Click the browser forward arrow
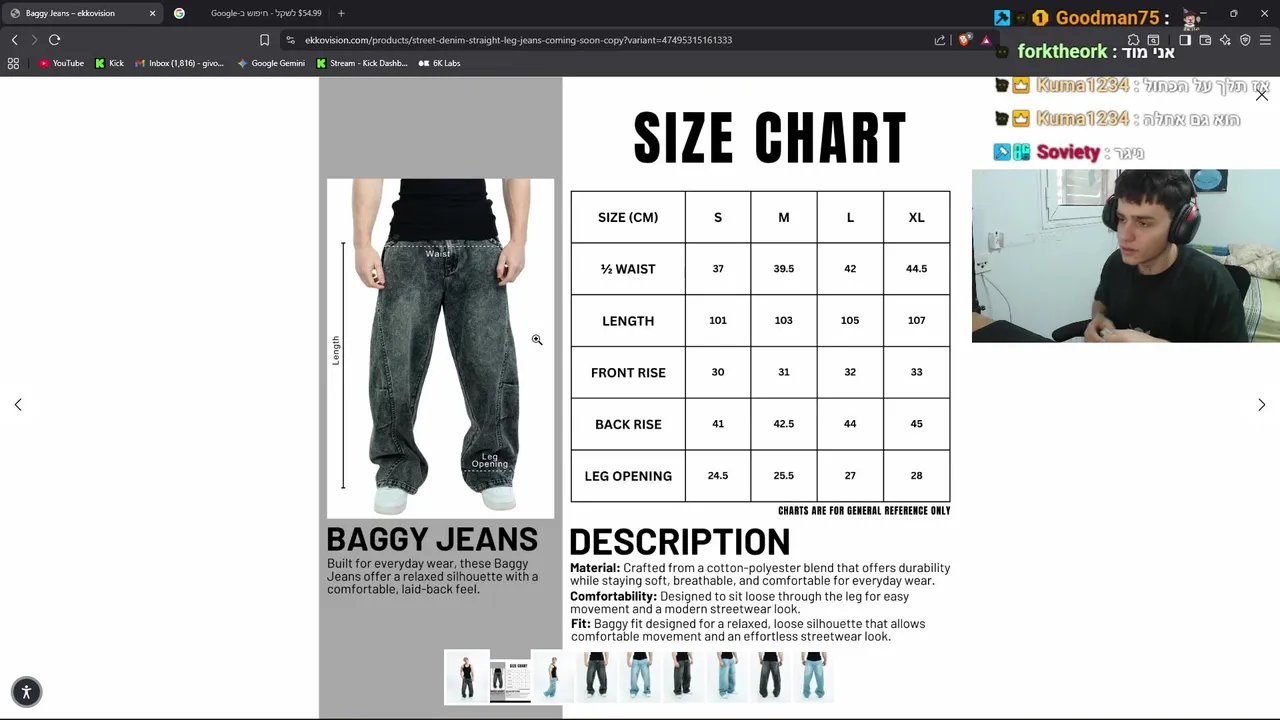1280x720 pixels. click(34, 40)
